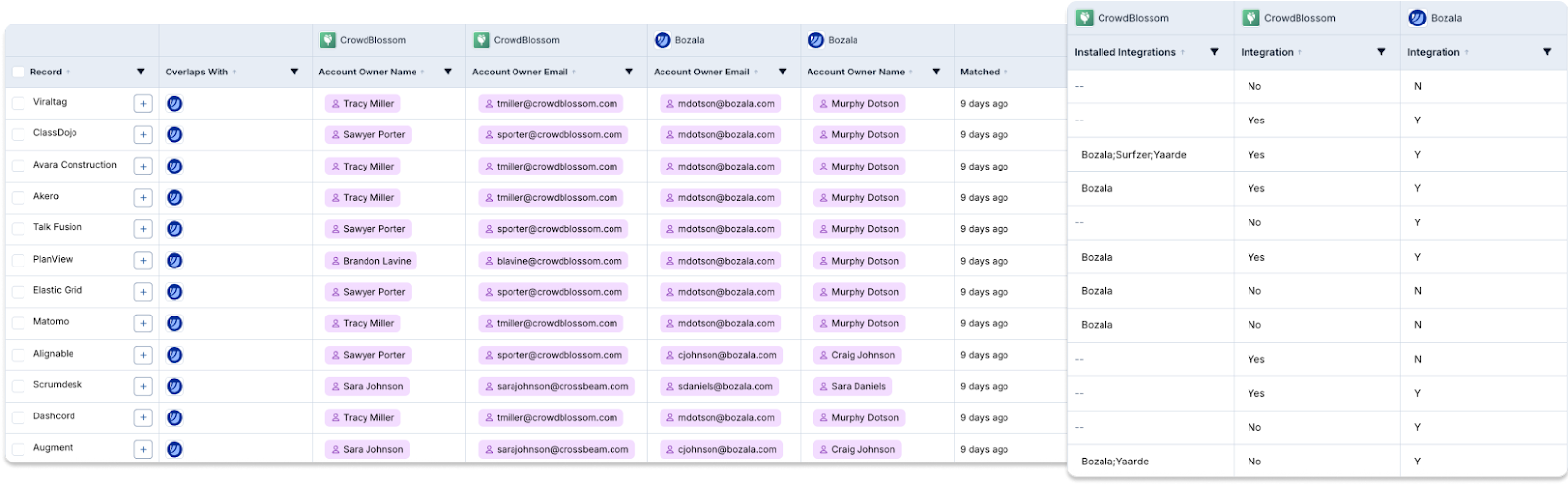Image resolution: width=1568 pixels, height=486 pixels.
Task: Click the Talk Fusion record name
Action: pyautogui.click(x=58, y=227)
